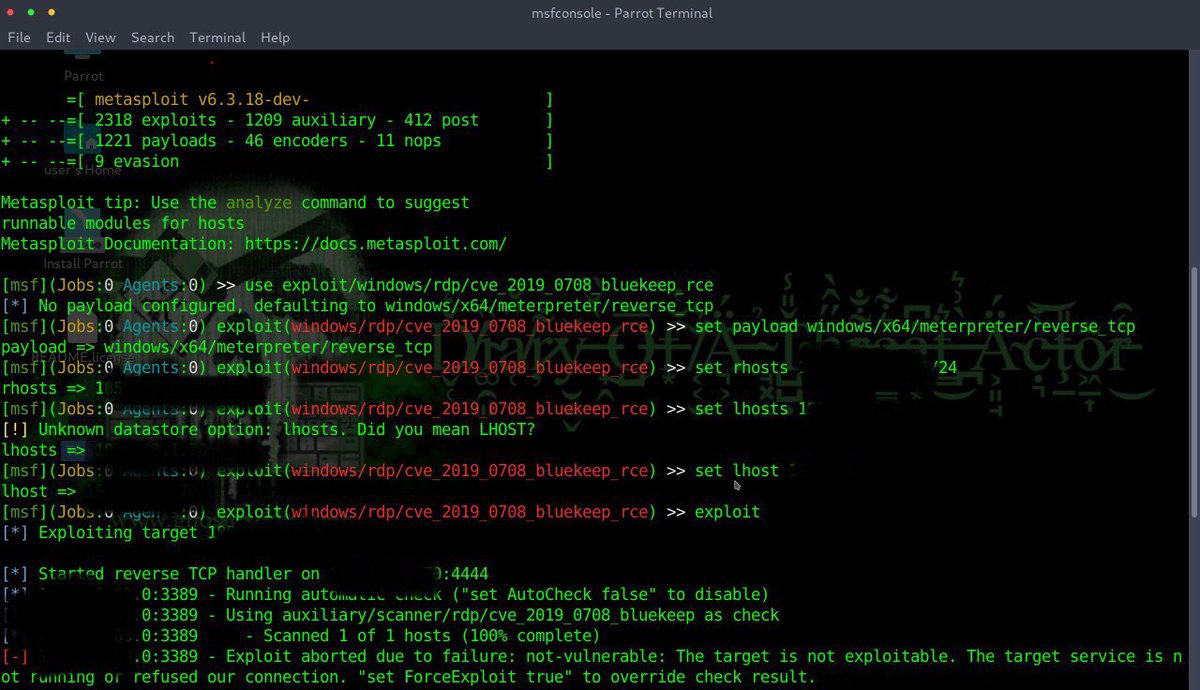Click the yellow [!] warning marker
Image resolution: width=1200 pixels, height=690 pixels.
(x=15, y=429)
